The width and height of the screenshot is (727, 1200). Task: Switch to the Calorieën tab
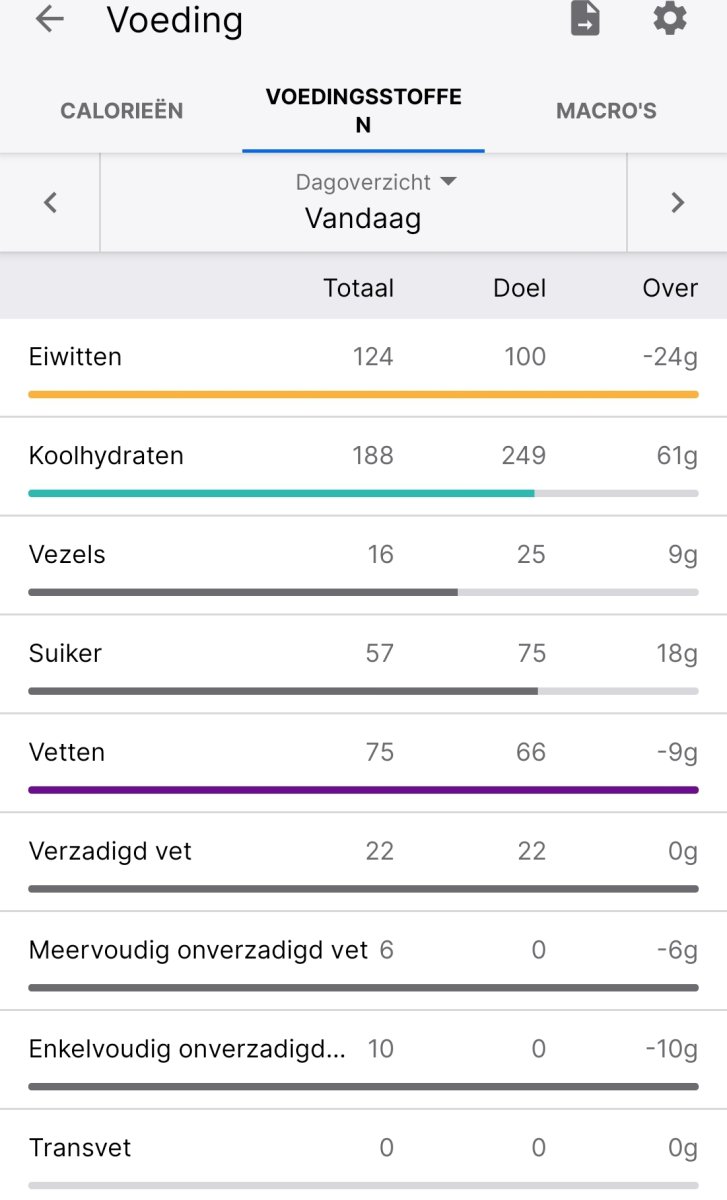(x=122, y=111)
